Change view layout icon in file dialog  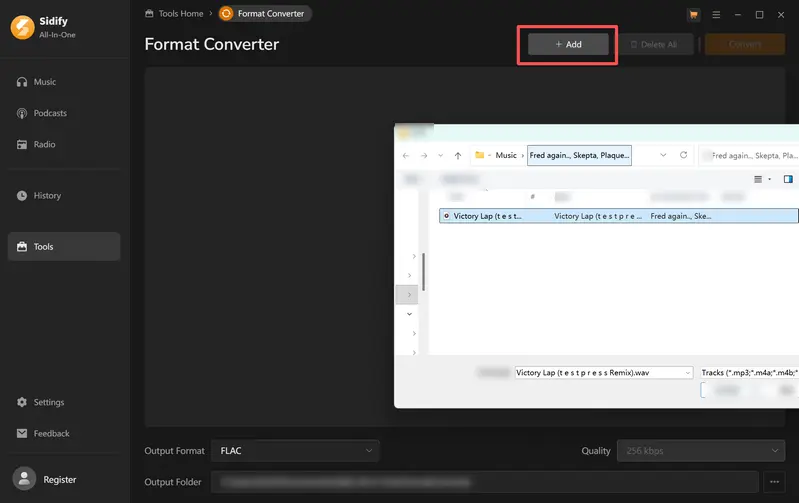758,179
